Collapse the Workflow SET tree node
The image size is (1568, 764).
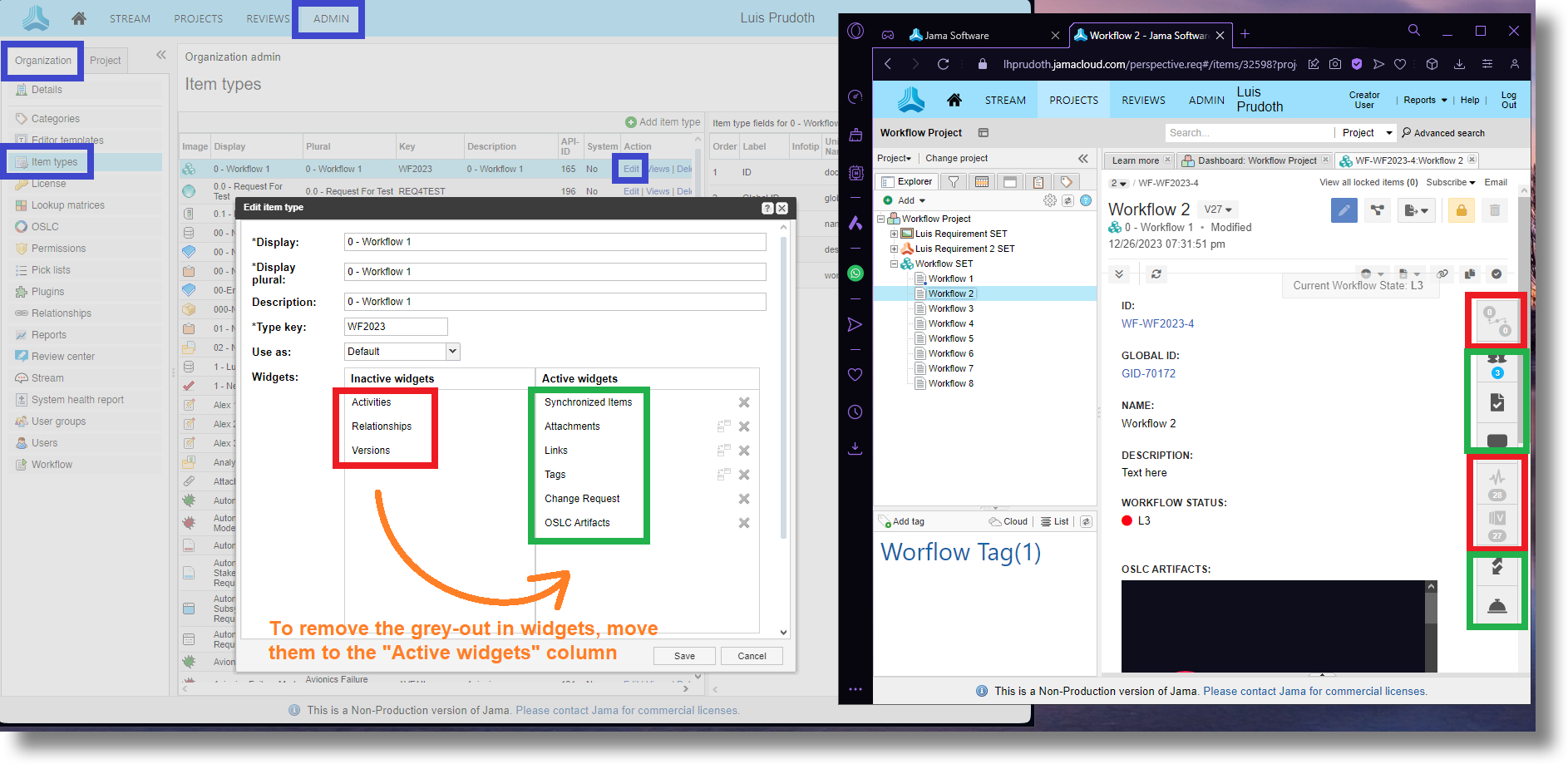tap(894, 264)
